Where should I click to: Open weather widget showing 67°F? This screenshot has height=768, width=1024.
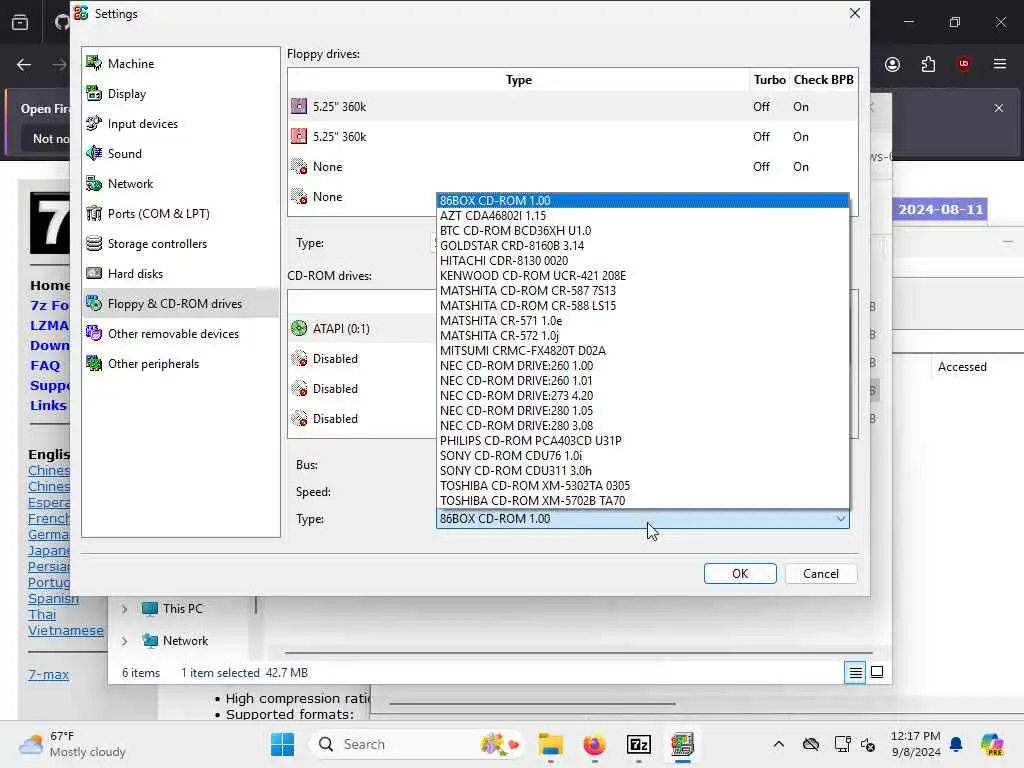[72, 744]
